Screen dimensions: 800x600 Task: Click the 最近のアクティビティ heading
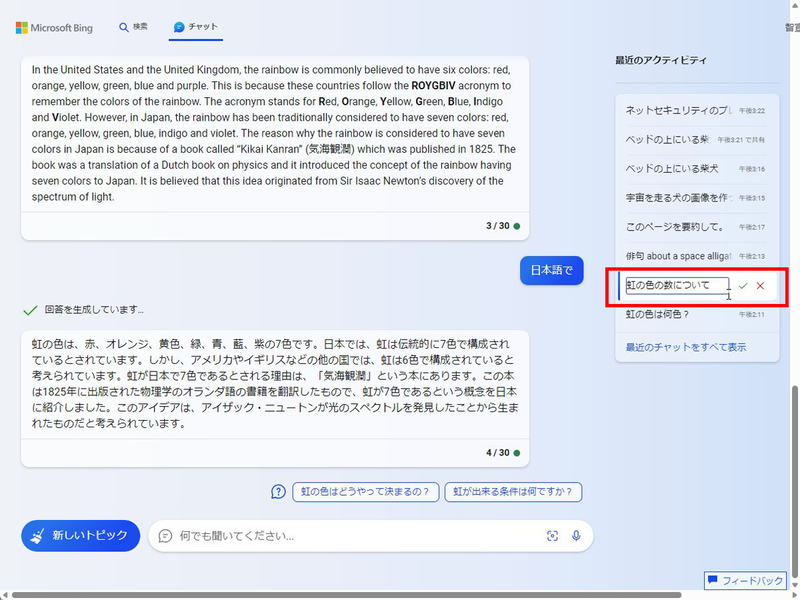661,60
